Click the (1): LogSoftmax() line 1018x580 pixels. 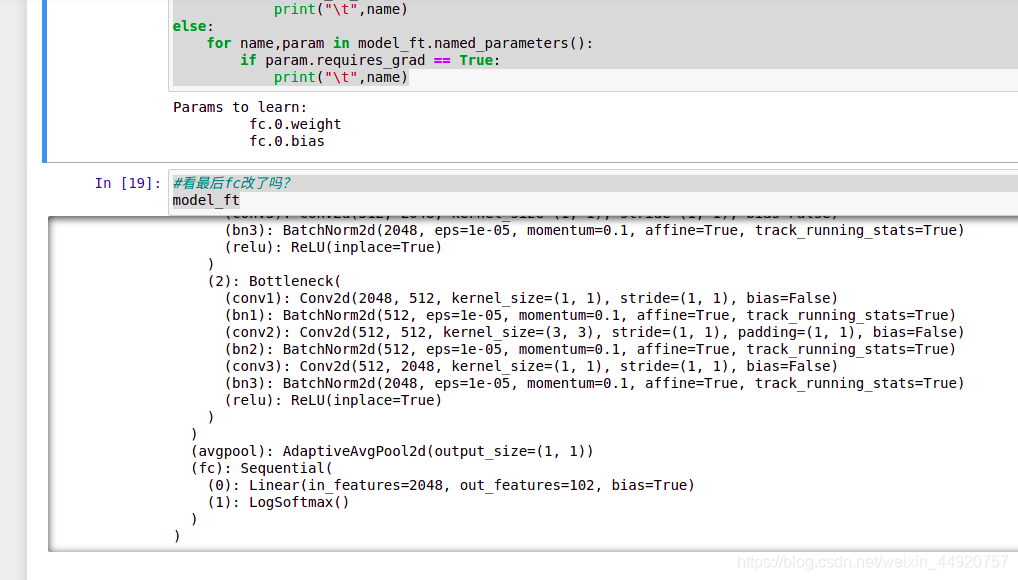tap(278, 502)
